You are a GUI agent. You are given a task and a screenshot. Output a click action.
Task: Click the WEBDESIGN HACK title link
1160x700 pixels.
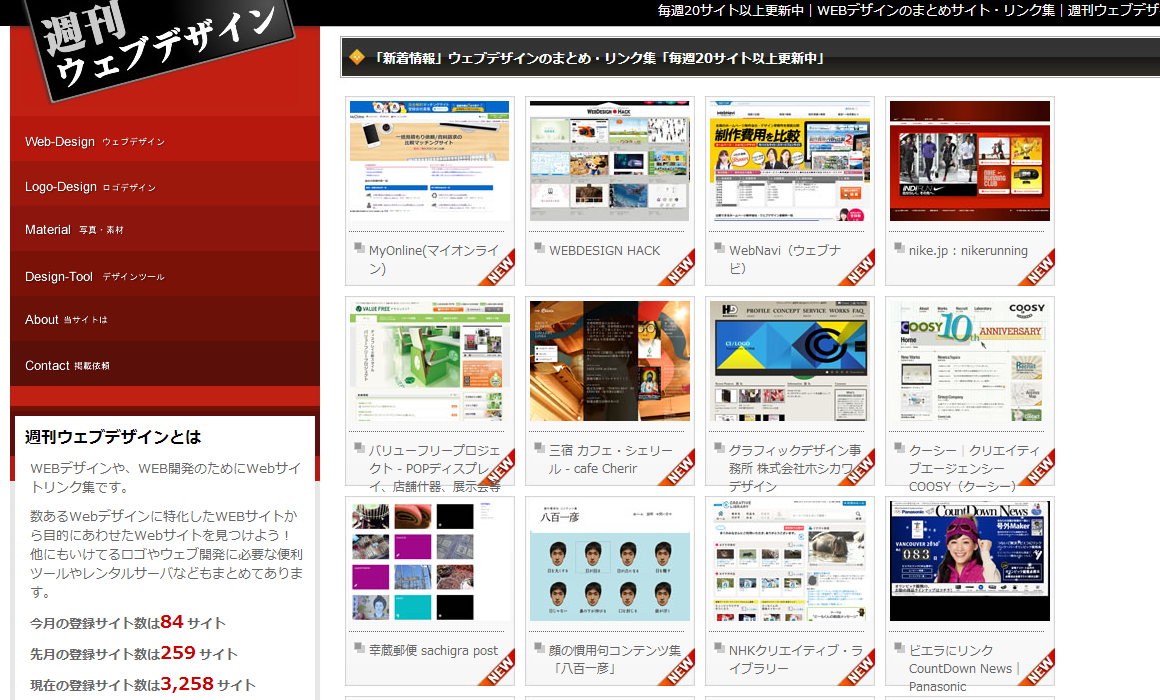604,251
